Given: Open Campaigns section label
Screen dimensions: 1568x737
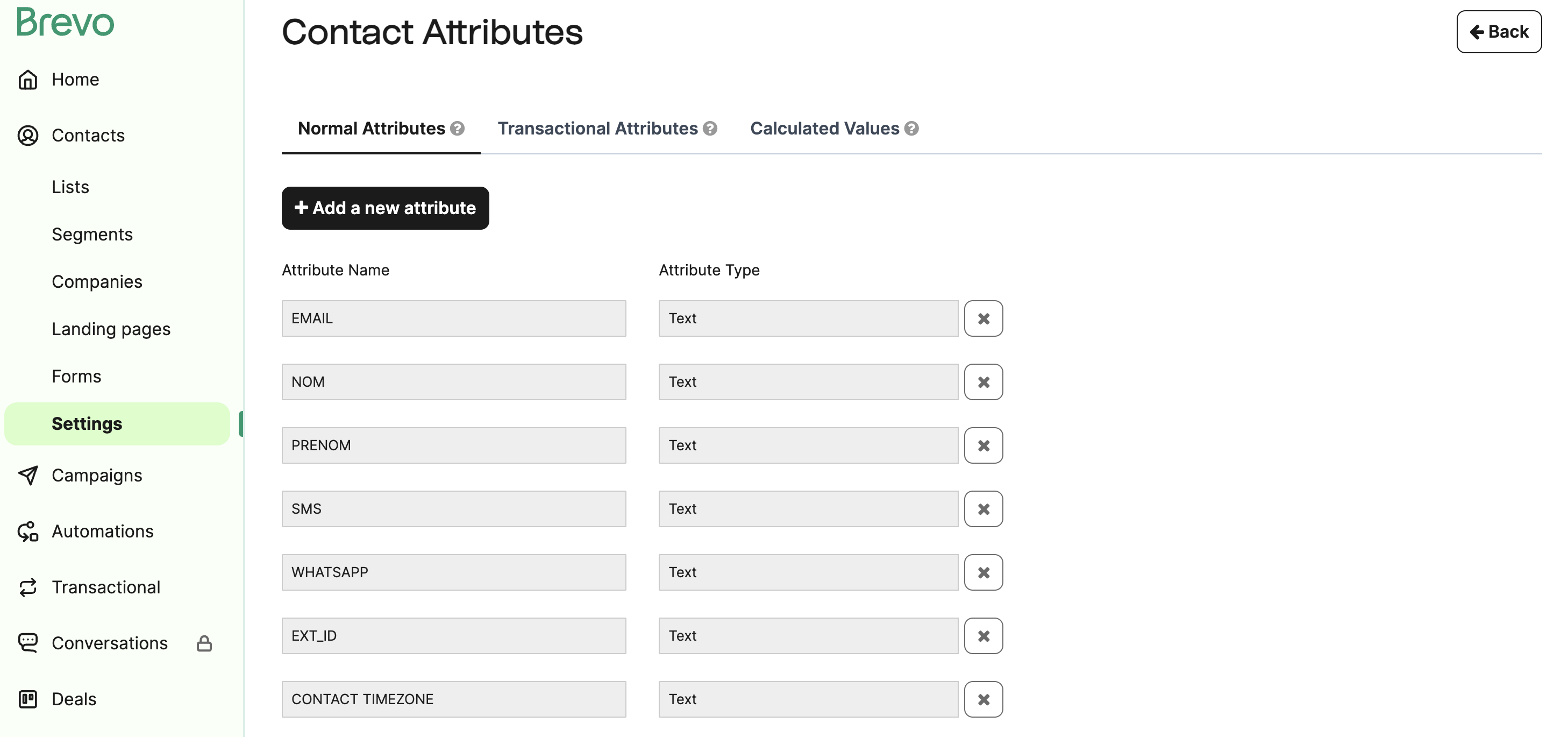Looking at the screenshot, I should 97,475.
